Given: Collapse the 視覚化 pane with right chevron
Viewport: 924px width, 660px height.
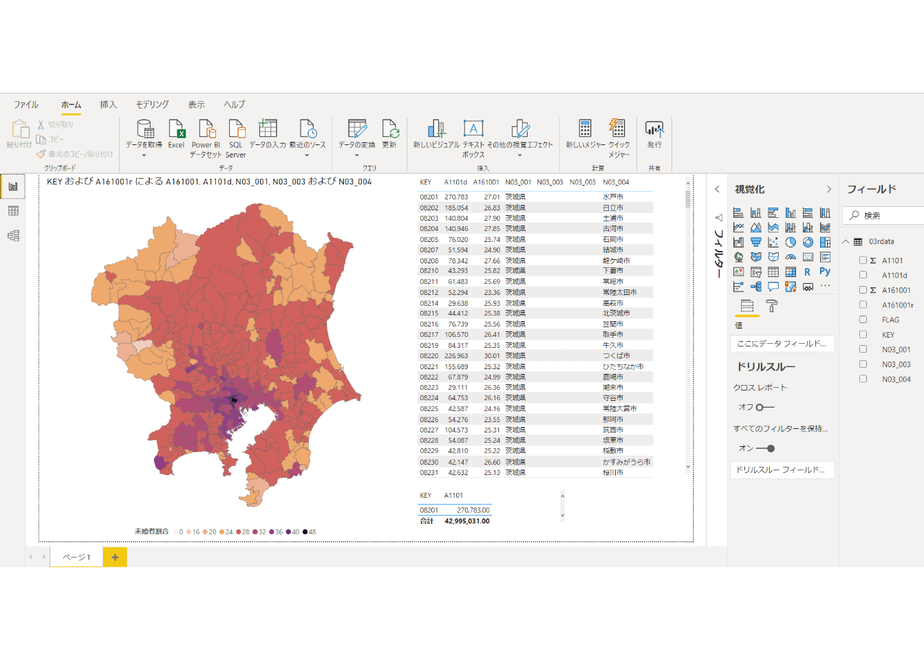Looking at the screenshot, I should coord(829,189).
